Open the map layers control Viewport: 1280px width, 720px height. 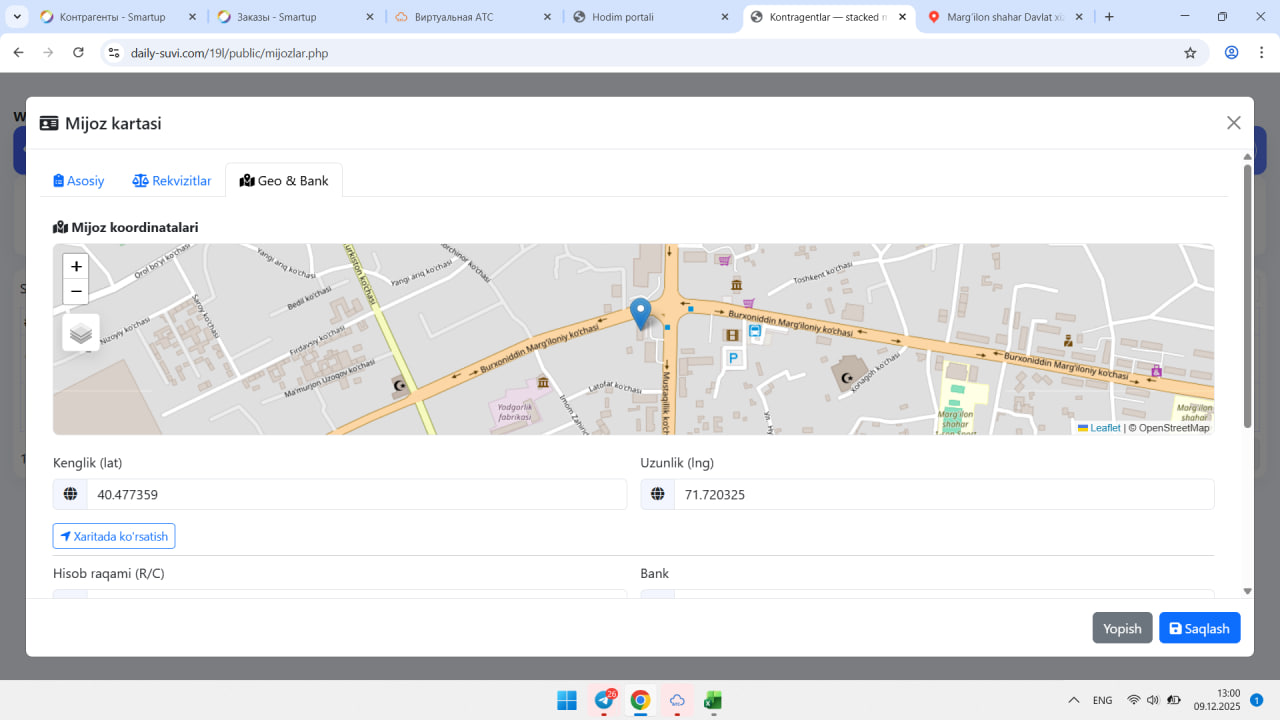[81, 333]
